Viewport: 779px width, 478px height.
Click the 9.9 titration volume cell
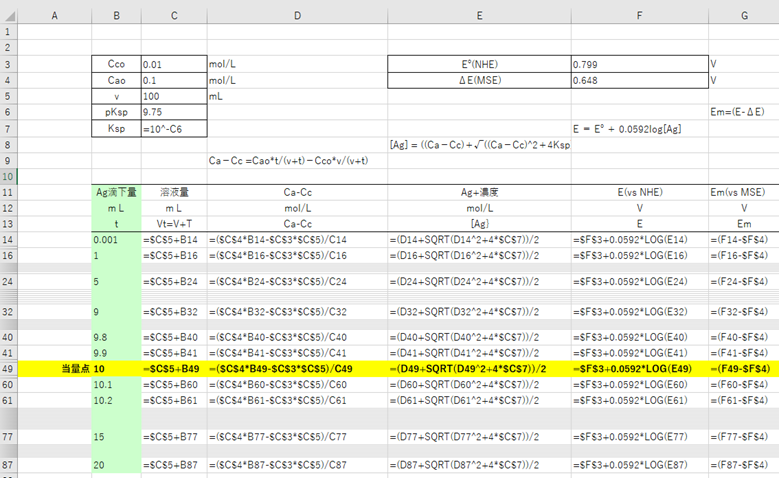(x=116, y=353)
